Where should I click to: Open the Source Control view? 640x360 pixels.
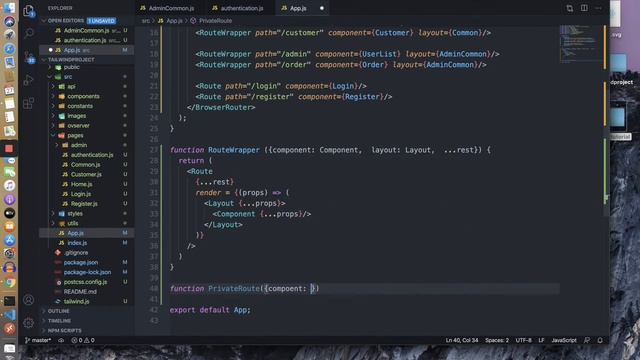pos(29,57)
